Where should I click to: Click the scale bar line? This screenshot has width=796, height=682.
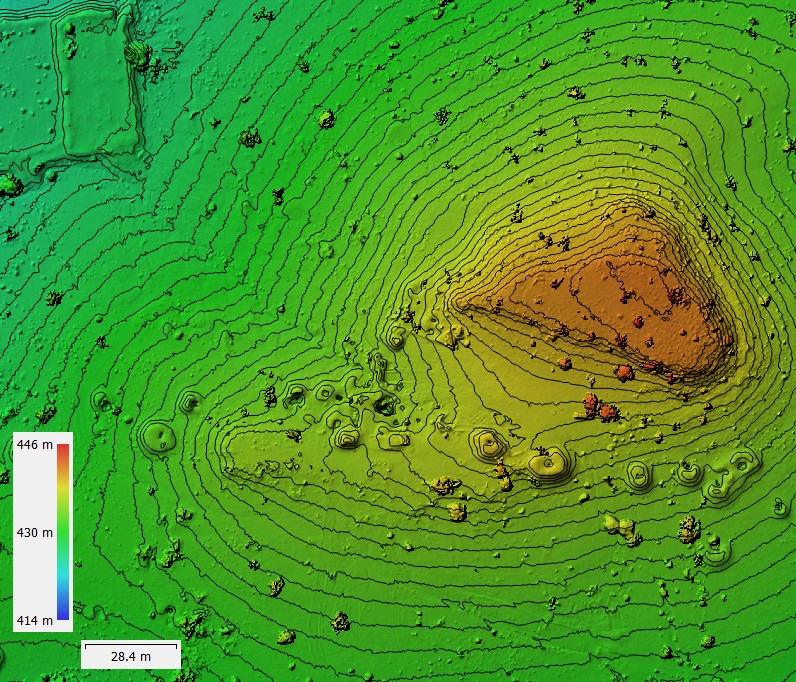pyautogui.click(x=131, y=645)
